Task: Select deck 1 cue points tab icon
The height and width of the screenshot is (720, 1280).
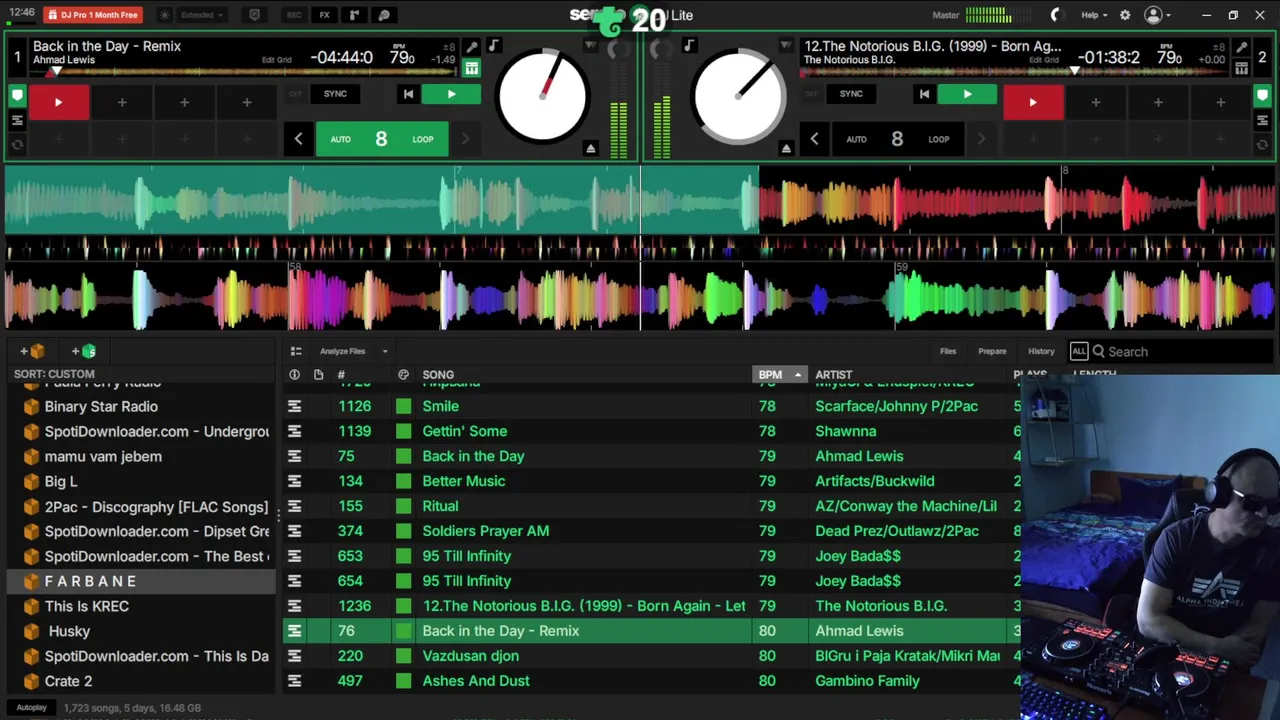Action: (x=17, y=96)
